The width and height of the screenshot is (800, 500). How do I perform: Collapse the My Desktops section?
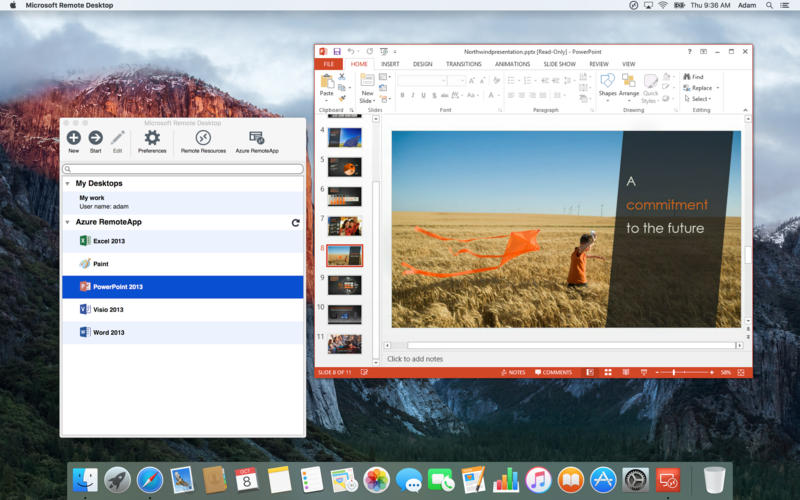pyautogui.click(x=67, y=184)
